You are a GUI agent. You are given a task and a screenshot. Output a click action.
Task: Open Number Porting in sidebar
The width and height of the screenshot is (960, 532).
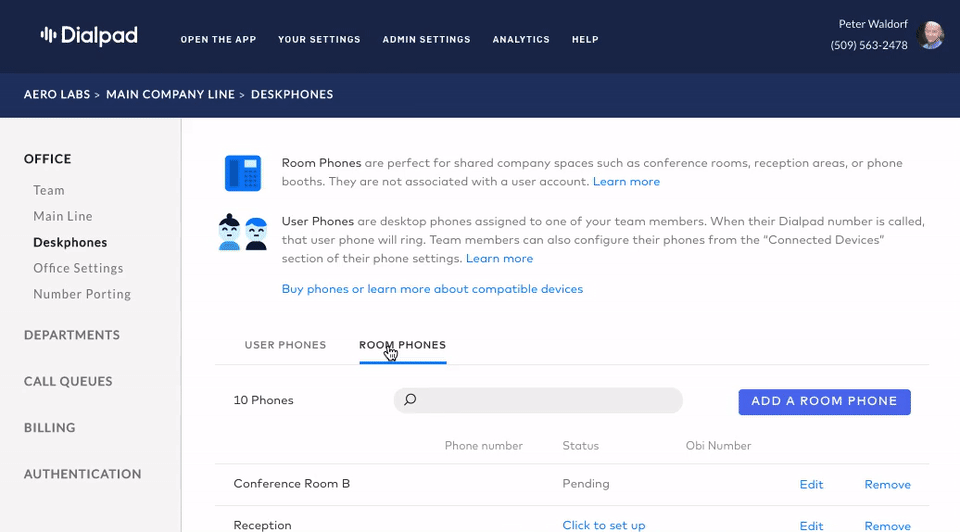pyautogui.click(x=82, y=294)
